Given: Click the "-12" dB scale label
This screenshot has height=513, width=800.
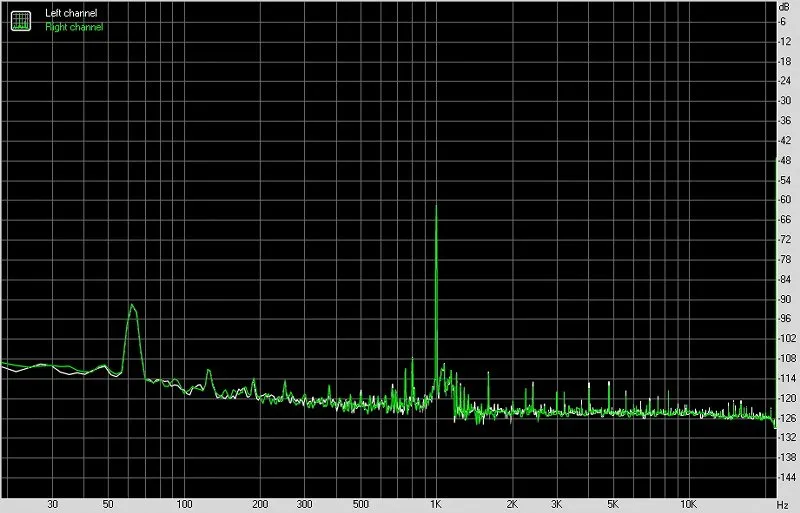Looking at the screenshot, I should coord(785,41).
